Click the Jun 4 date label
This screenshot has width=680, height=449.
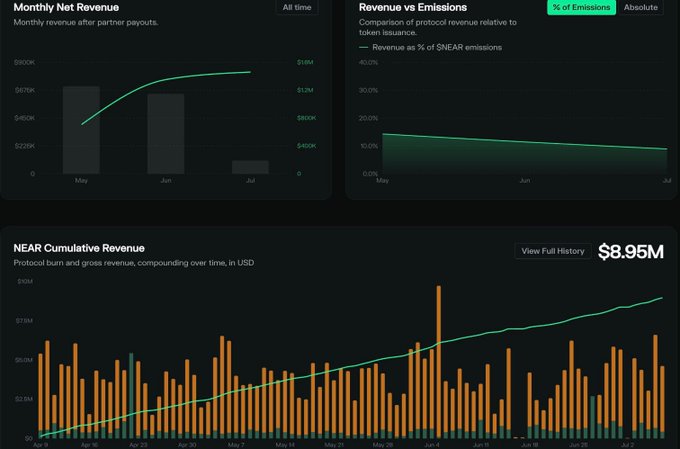click(x=432, y=445)
